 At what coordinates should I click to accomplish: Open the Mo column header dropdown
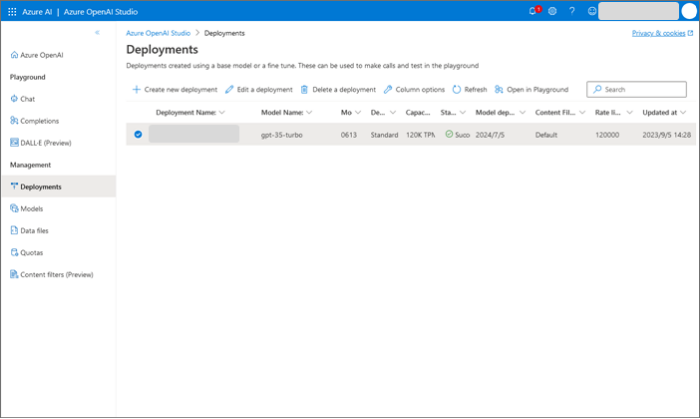click(358, 112)
